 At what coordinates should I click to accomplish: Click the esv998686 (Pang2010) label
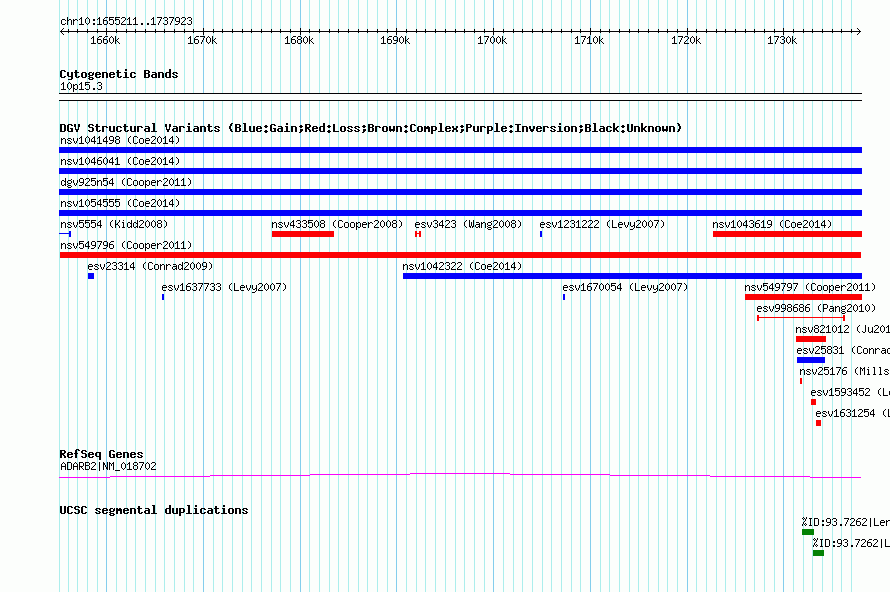click(x=816, y=308)
